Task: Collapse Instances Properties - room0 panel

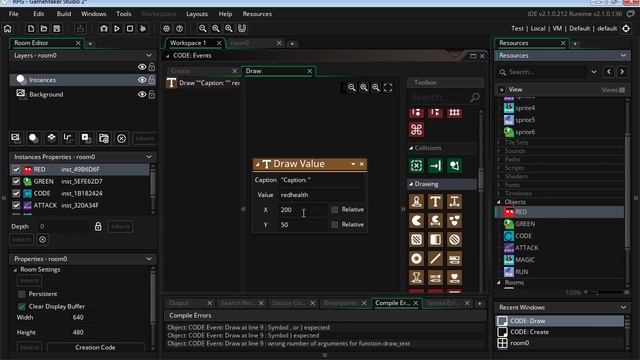Action: tap(149, 157)
